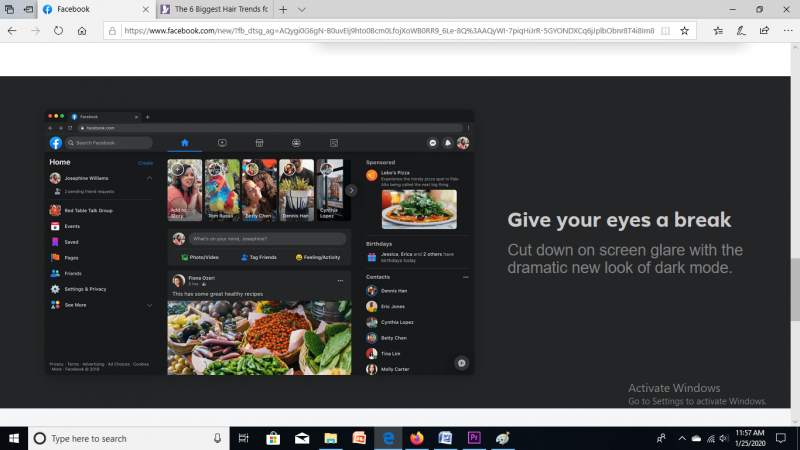Click the Type here to search box
The image size is (800, 450).
tap(129, 438)
